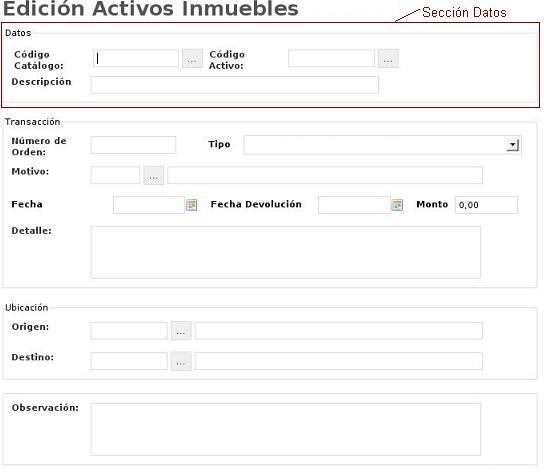Click the Motivo search ellipsis button
The width and height of the screenshot is (544, 472).
[x=154, y=175]
